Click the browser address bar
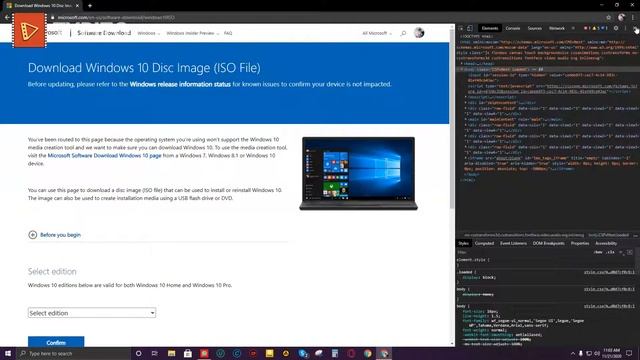Viewport: 640px width, 360px height. [327, 18]
